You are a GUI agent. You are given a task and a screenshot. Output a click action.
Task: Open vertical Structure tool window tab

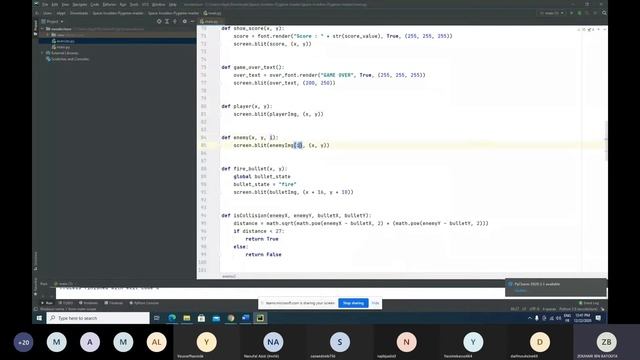coord(36,260)
